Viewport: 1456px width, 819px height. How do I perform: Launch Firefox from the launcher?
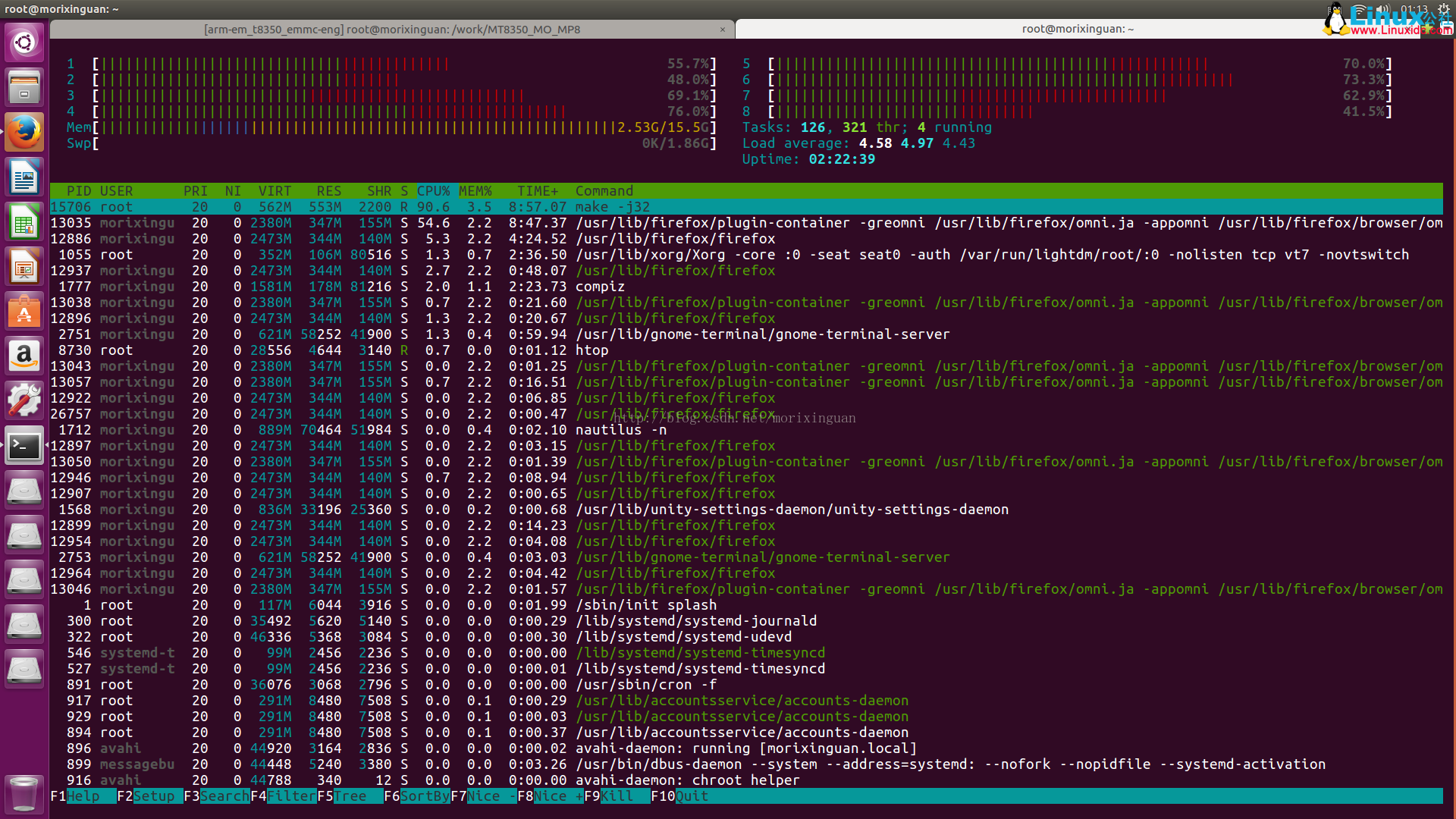click(24, 133)
